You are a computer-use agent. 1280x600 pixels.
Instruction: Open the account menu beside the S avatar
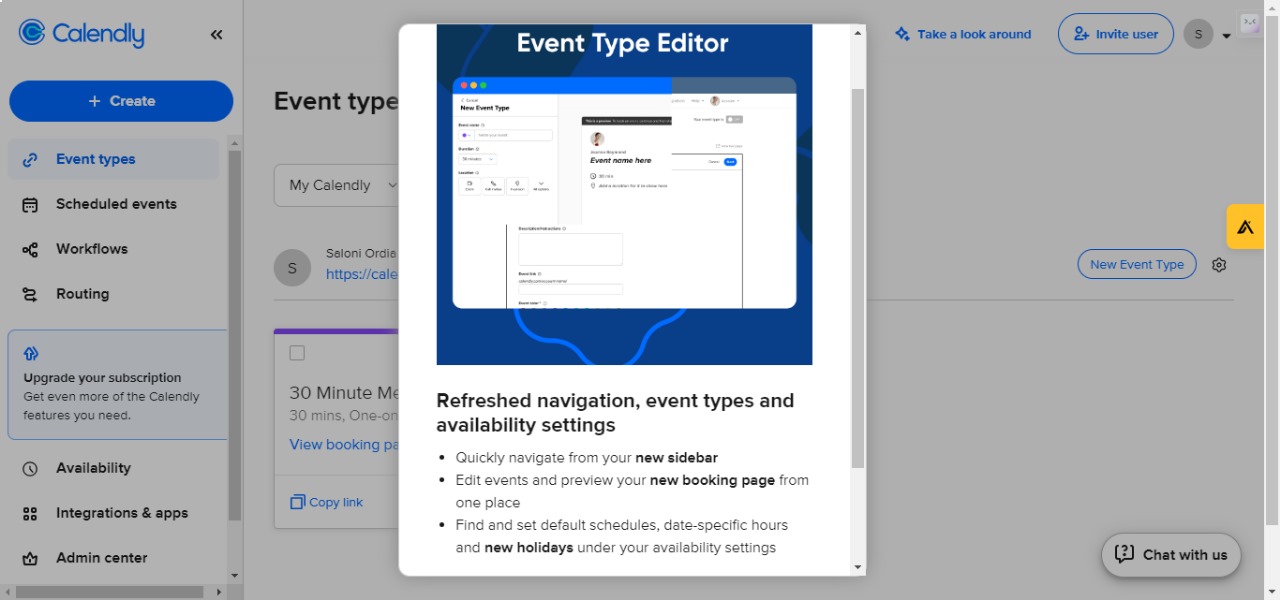(1225, 33)
